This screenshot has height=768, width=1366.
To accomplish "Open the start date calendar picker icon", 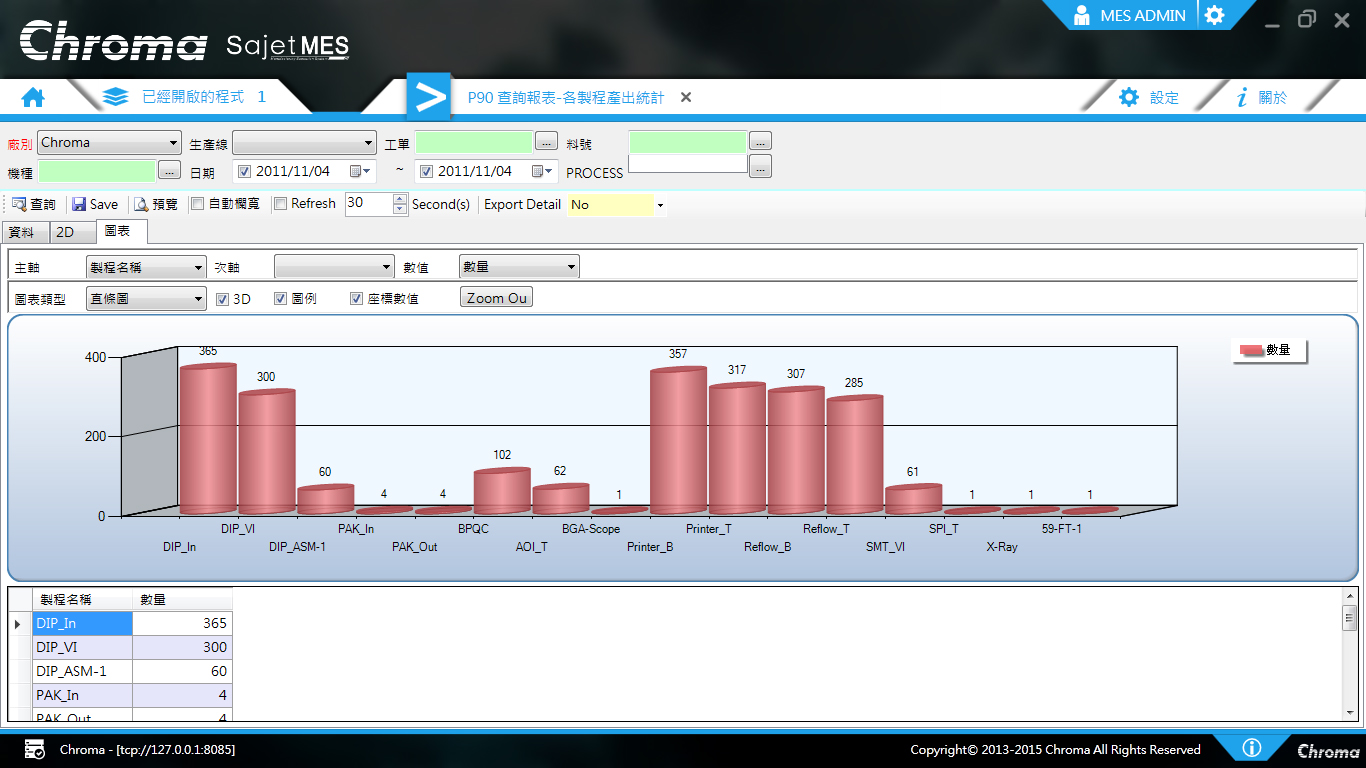I will [x=360, y=171].
